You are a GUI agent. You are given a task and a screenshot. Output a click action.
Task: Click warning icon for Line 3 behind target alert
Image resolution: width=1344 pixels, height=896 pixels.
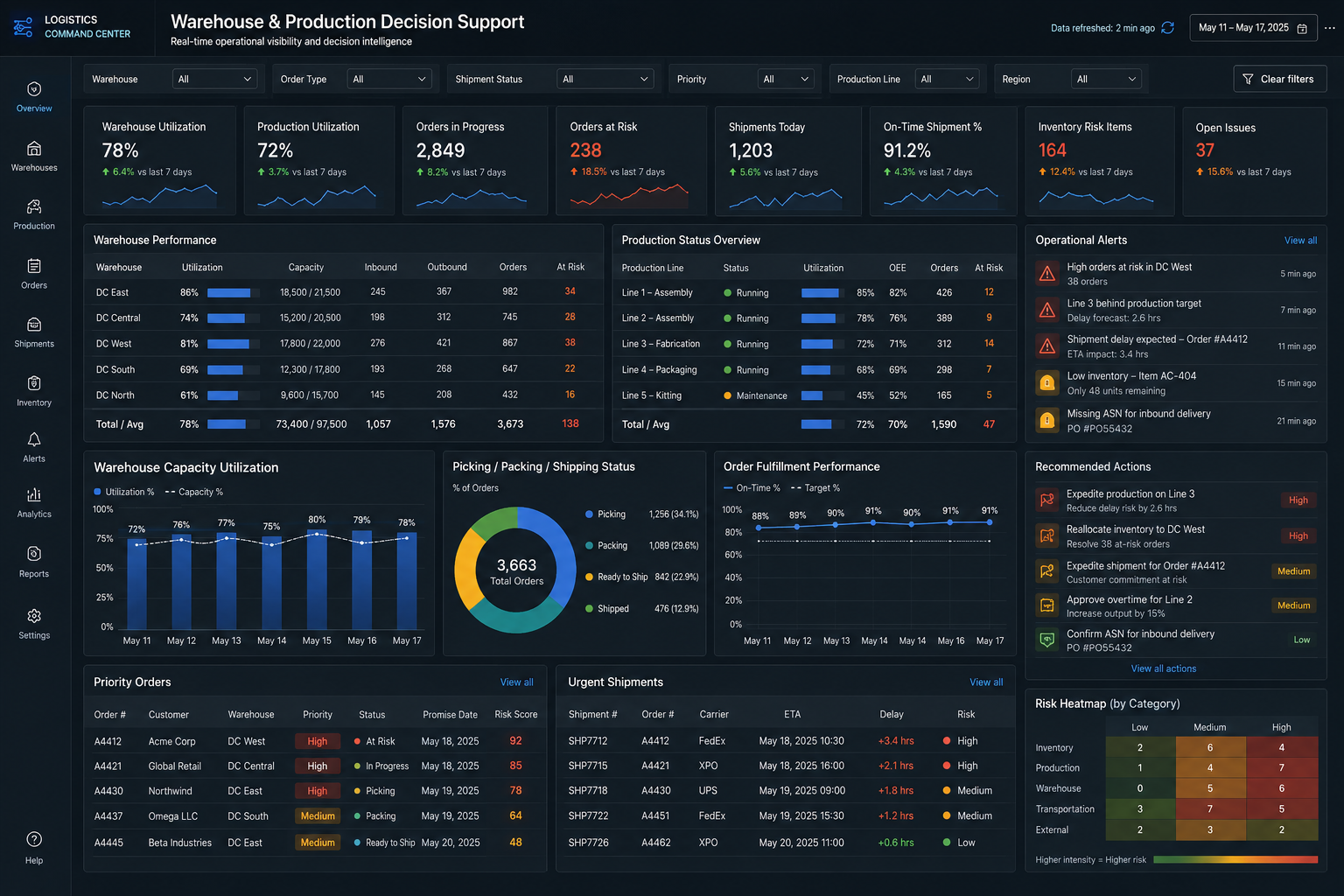[x=1046, y=310]
